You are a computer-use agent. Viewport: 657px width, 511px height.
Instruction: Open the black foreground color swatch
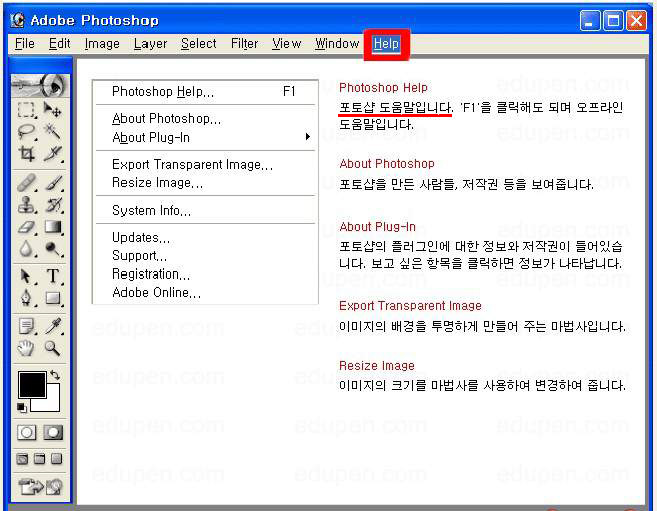pyautogui.click(x=32, y=384)
